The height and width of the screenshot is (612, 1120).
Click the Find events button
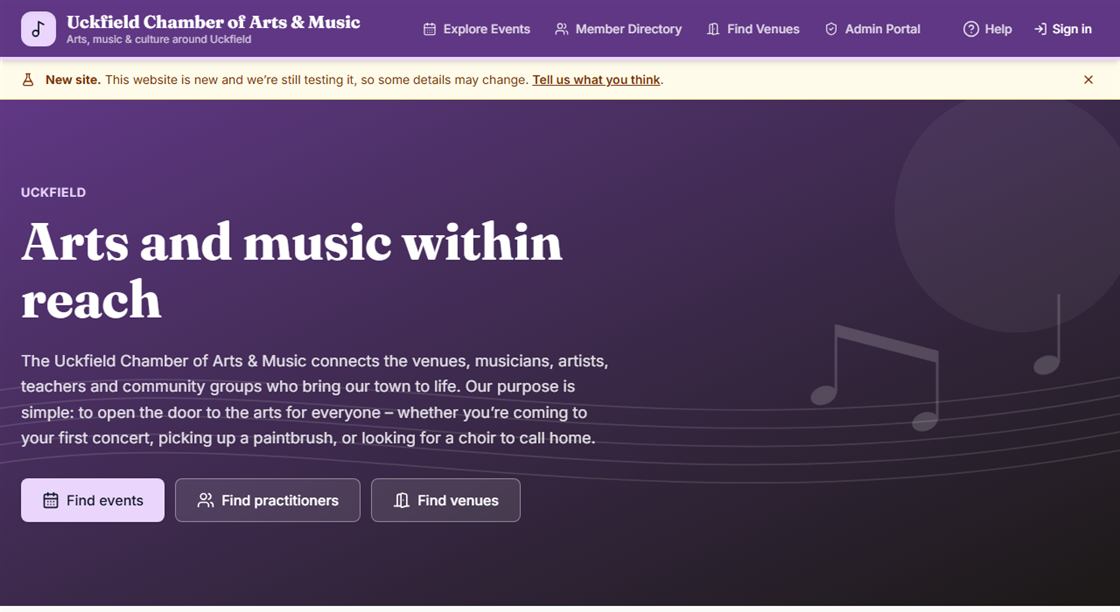93,500
